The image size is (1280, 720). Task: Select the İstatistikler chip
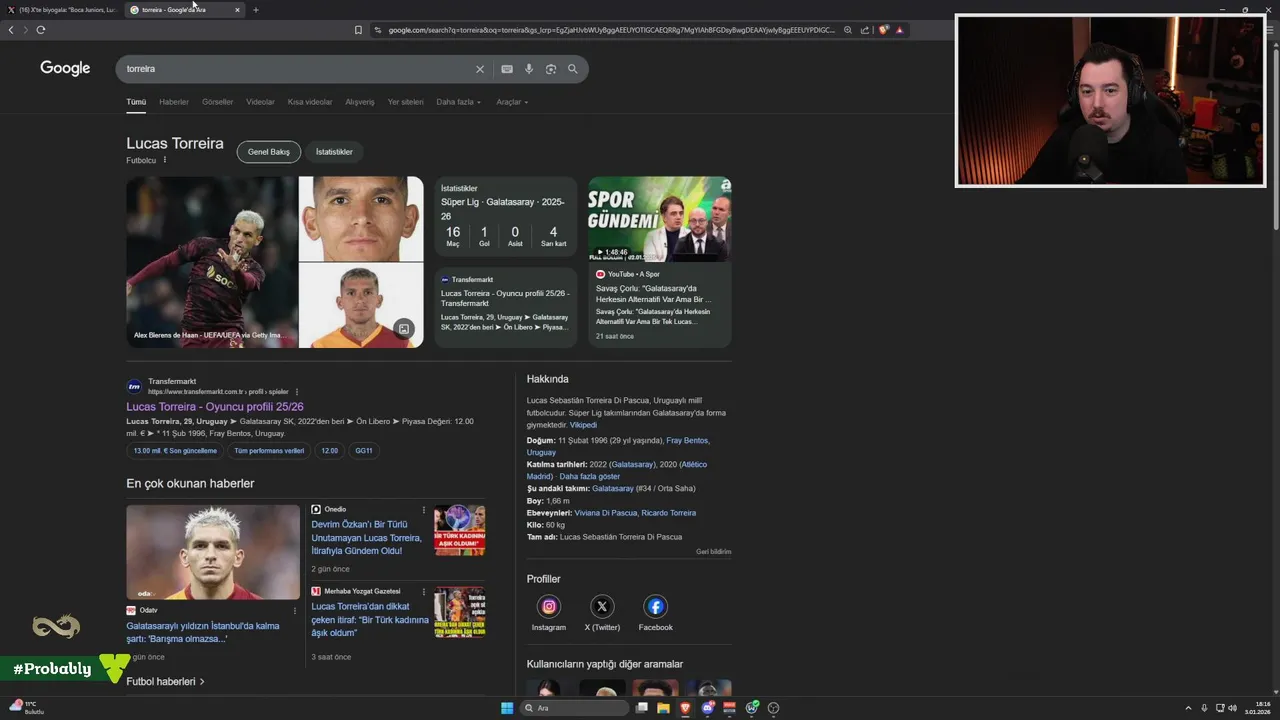tap(334, 152)
